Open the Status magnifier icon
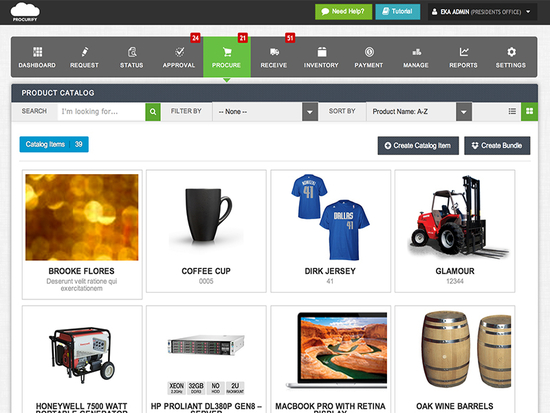This screenshot has width=550, height=413. [132, 52]
